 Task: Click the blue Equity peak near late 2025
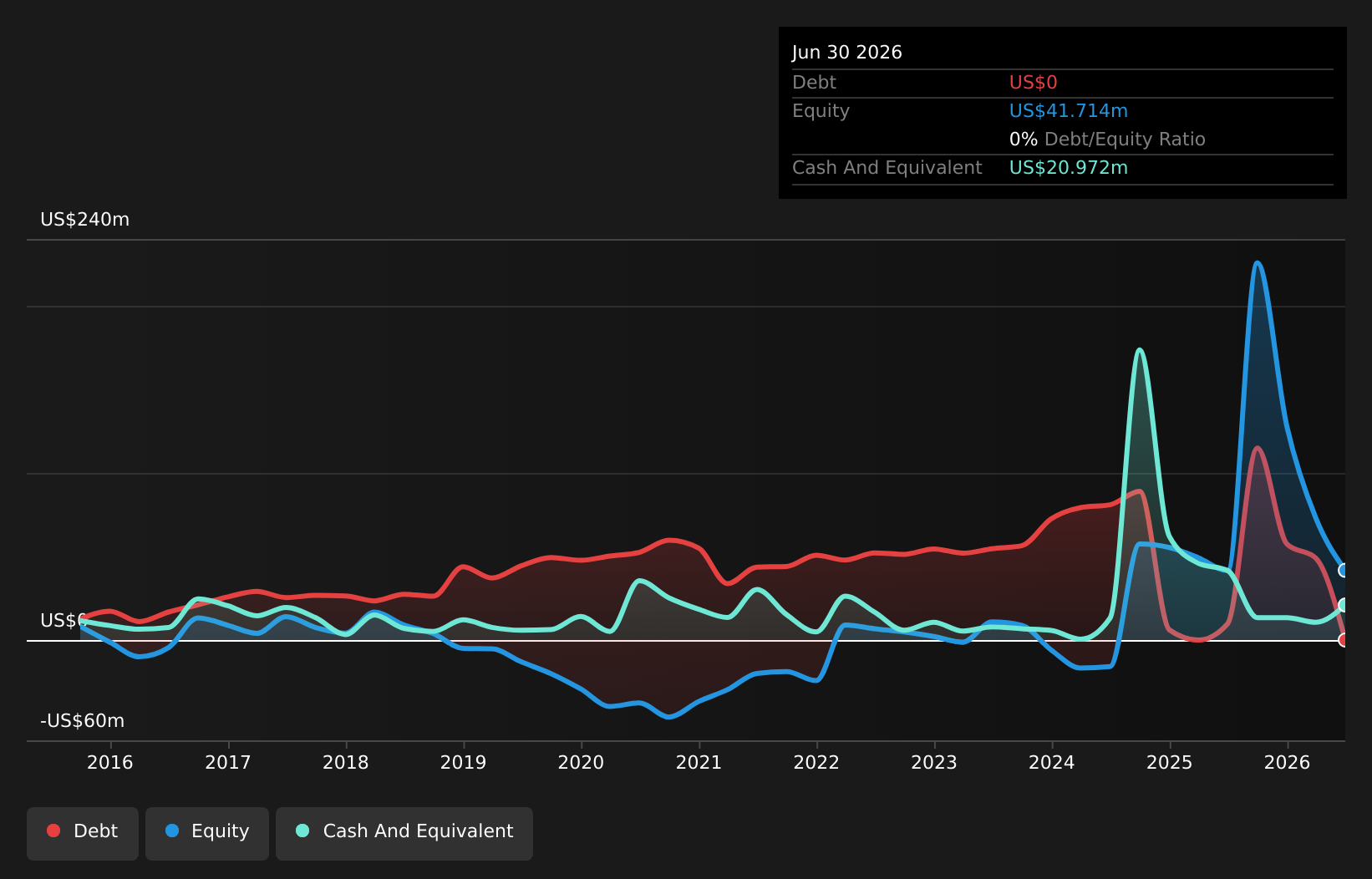pos(1257,263)
